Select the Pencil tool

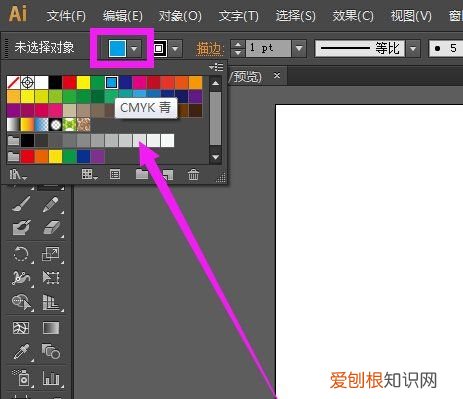click(x=51, y=204)
